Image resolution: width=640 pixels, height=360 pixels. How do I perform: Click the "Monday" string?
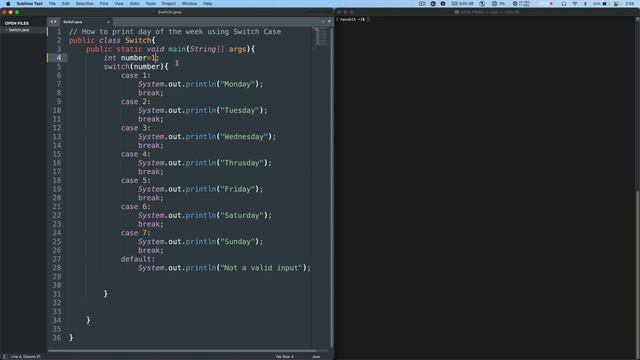coord(237,84)
